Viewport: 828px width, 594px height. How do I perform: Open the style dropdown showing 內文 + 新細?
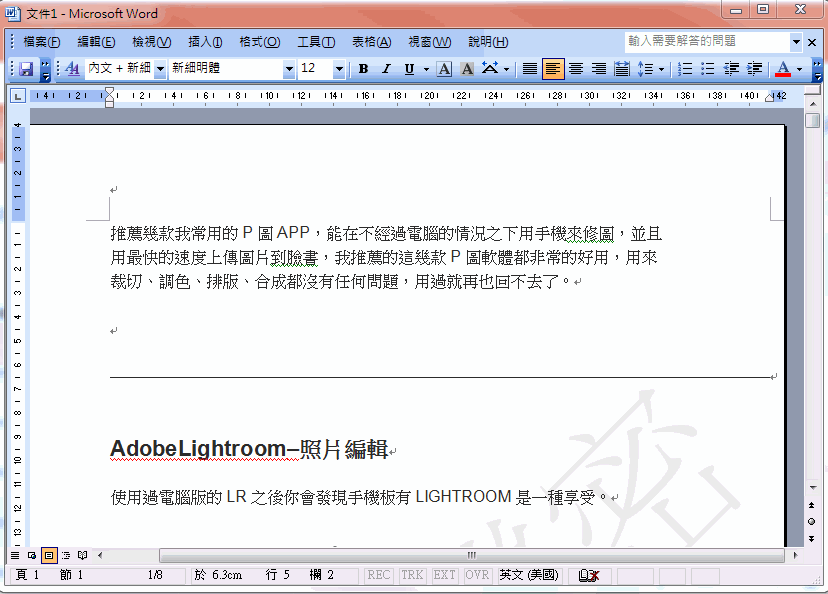pyautogui.click(x=160, y=69)
